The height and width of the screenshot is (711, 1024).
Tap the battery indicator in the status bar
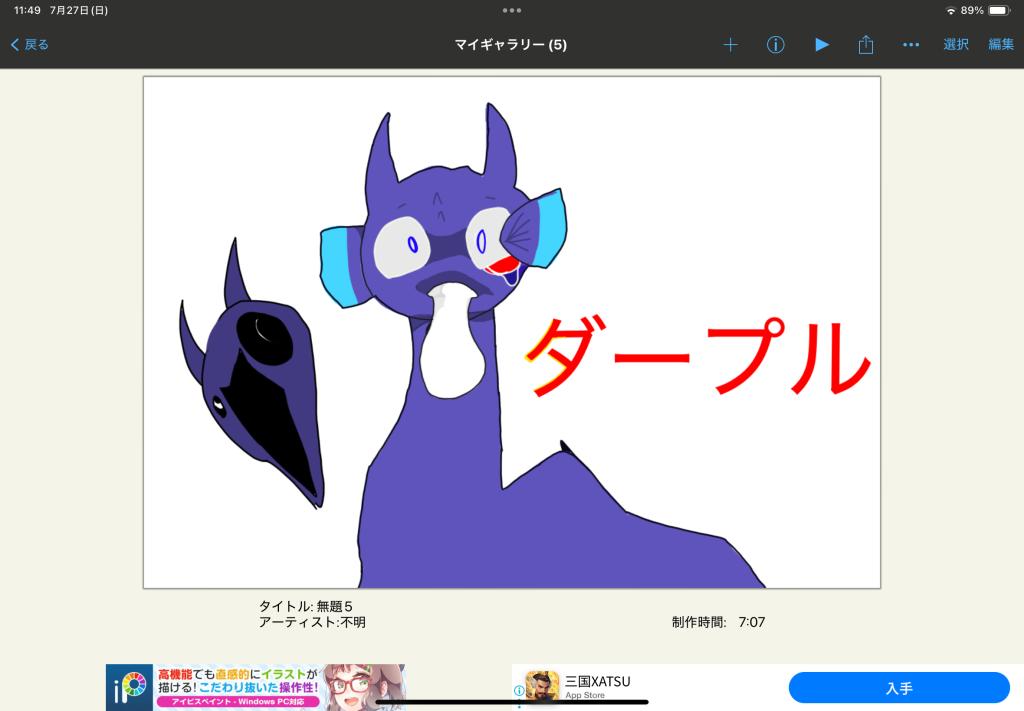pyautogui.click(x=998, y=10)
